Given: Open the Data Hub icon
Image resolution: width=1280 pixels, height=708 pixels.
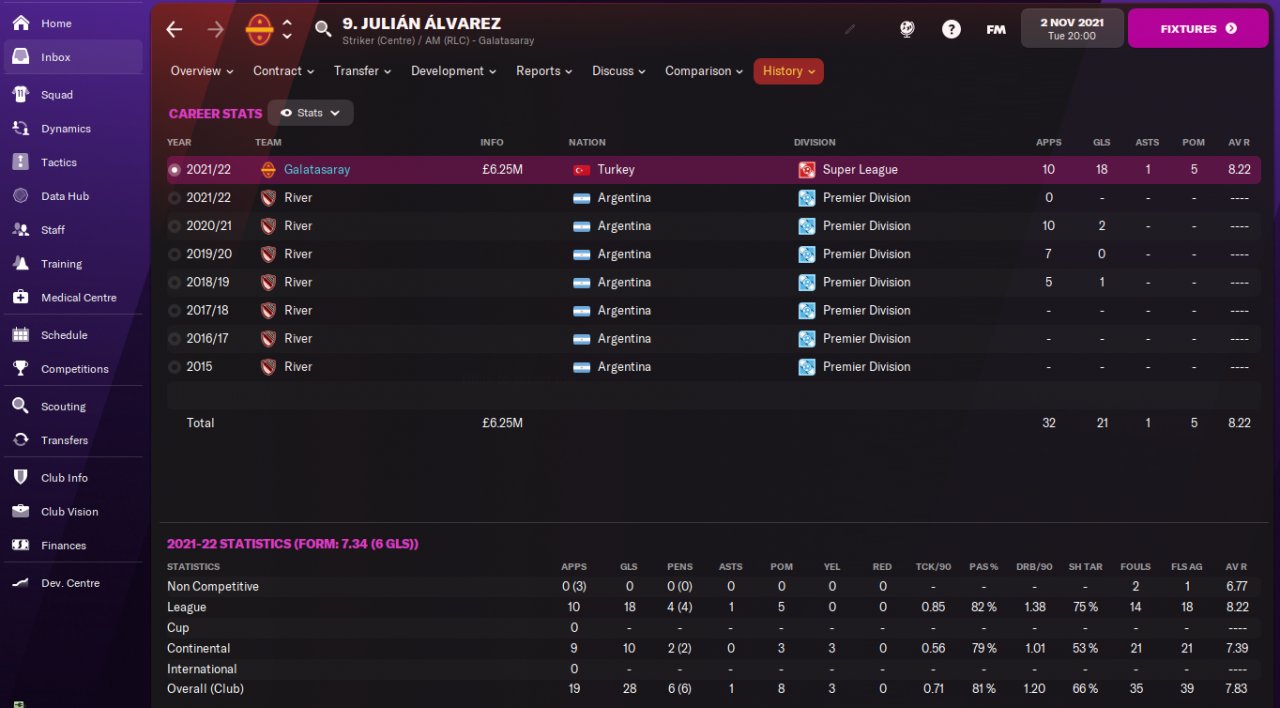Looking at the screenshot, I should 20,196.
